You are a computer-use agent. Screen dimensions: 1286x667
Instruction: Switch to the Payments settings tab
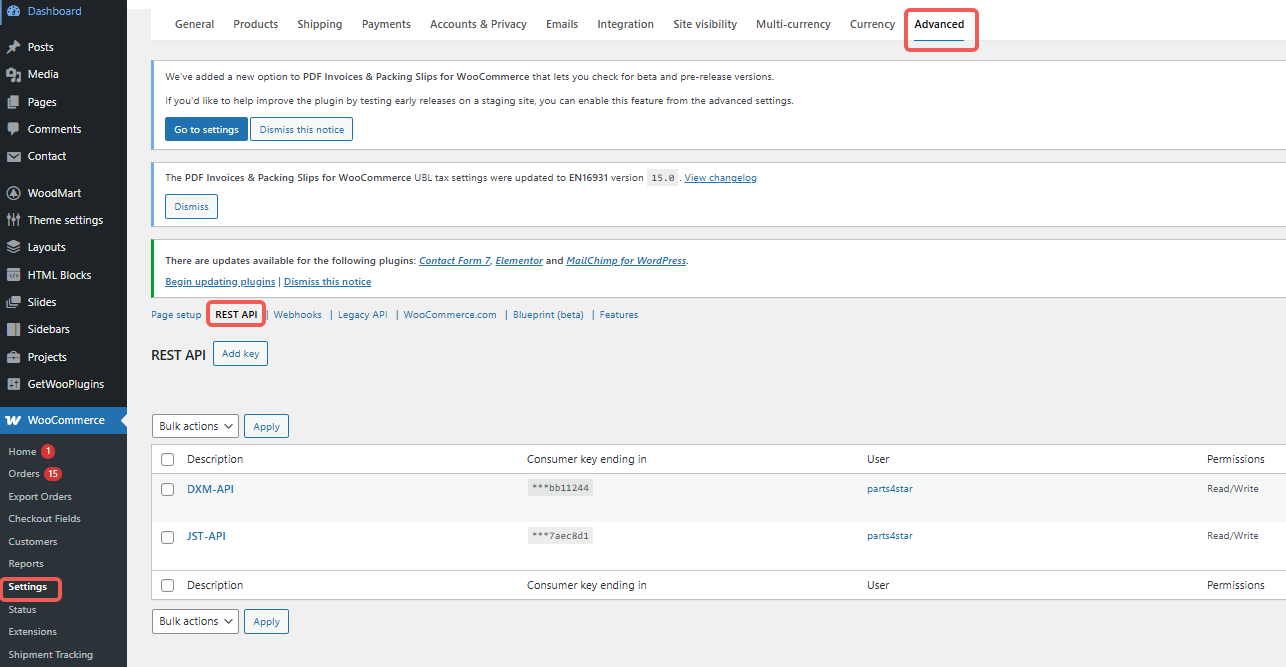[386, 23]
